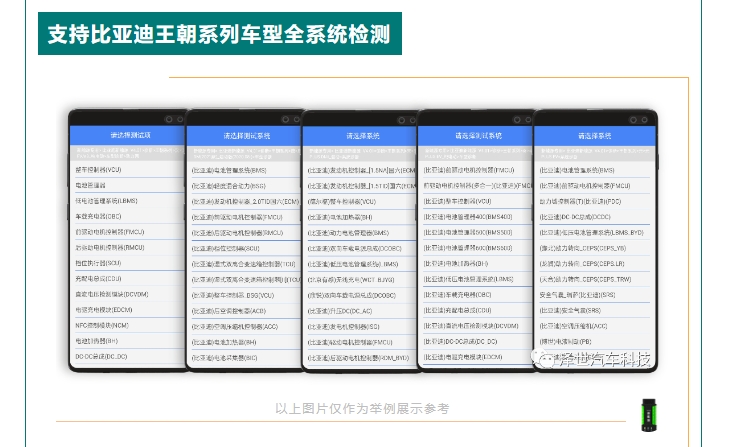Select the 1.5NA 国六 engine controller entry
Viewport: 748px width, 447px height.
tap(360, 170)
